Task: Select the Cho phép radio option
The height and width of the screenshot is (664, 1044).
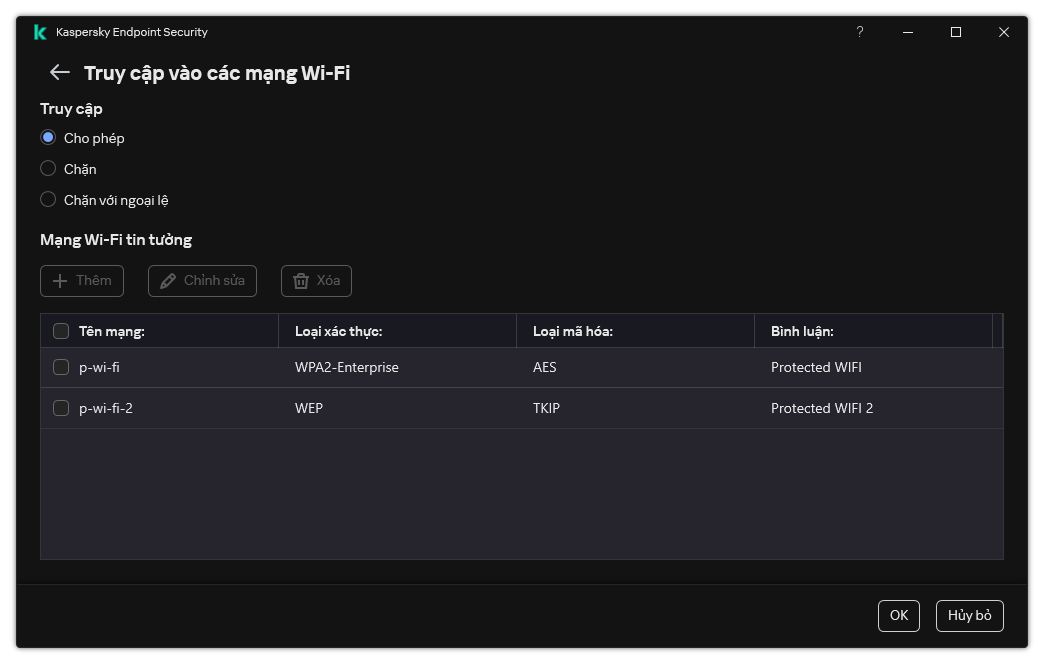Action: coord(48,138)
